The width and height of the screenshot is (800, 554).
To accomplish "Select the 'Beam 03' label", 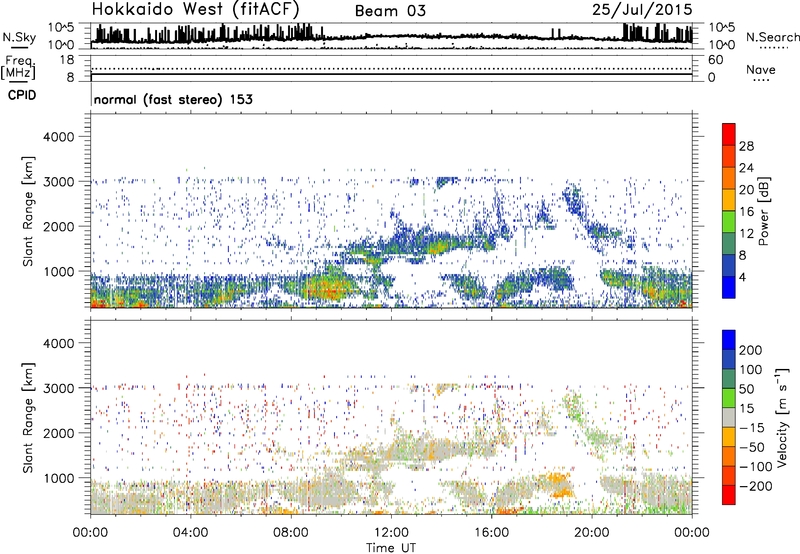I will click(390, 11).
